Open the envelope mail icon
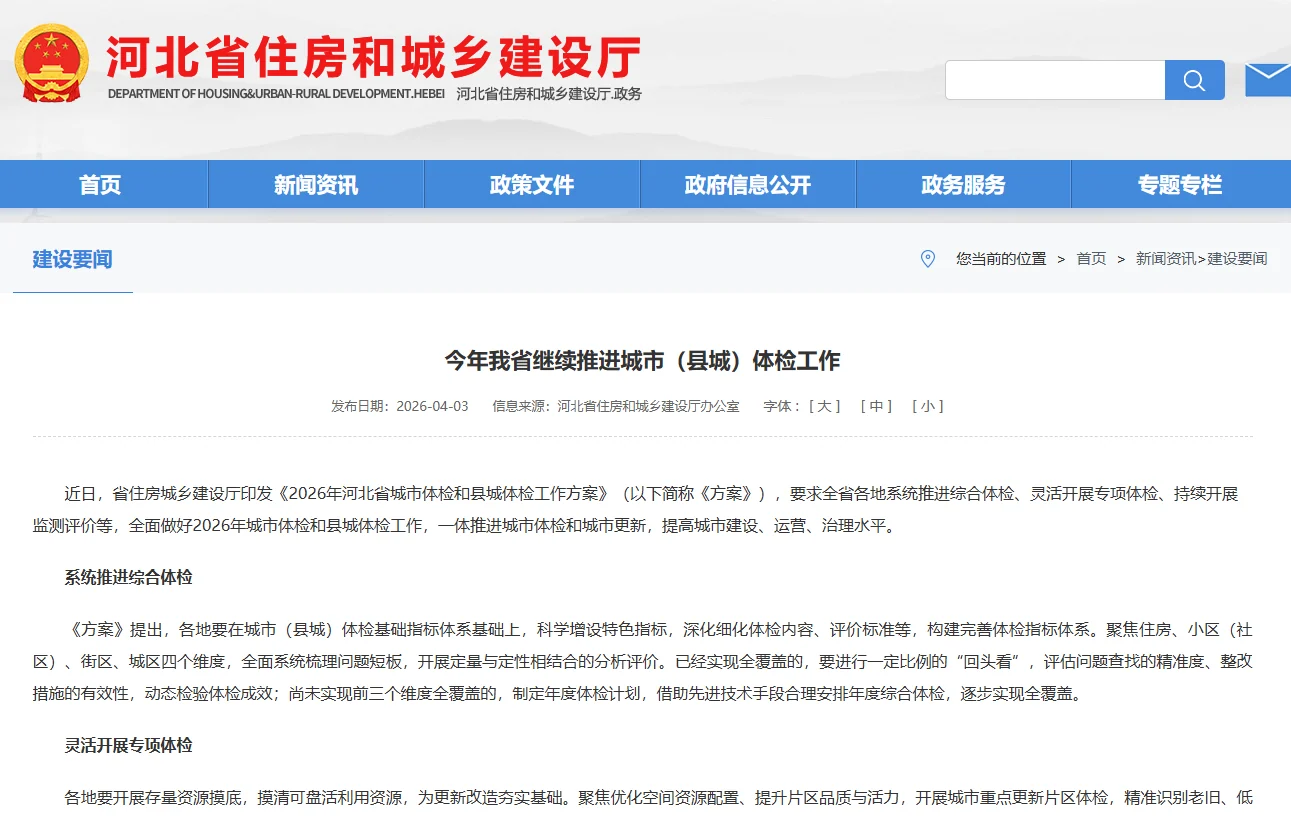The width and height of the screenshot is (1291, 818). (1267, 79)
